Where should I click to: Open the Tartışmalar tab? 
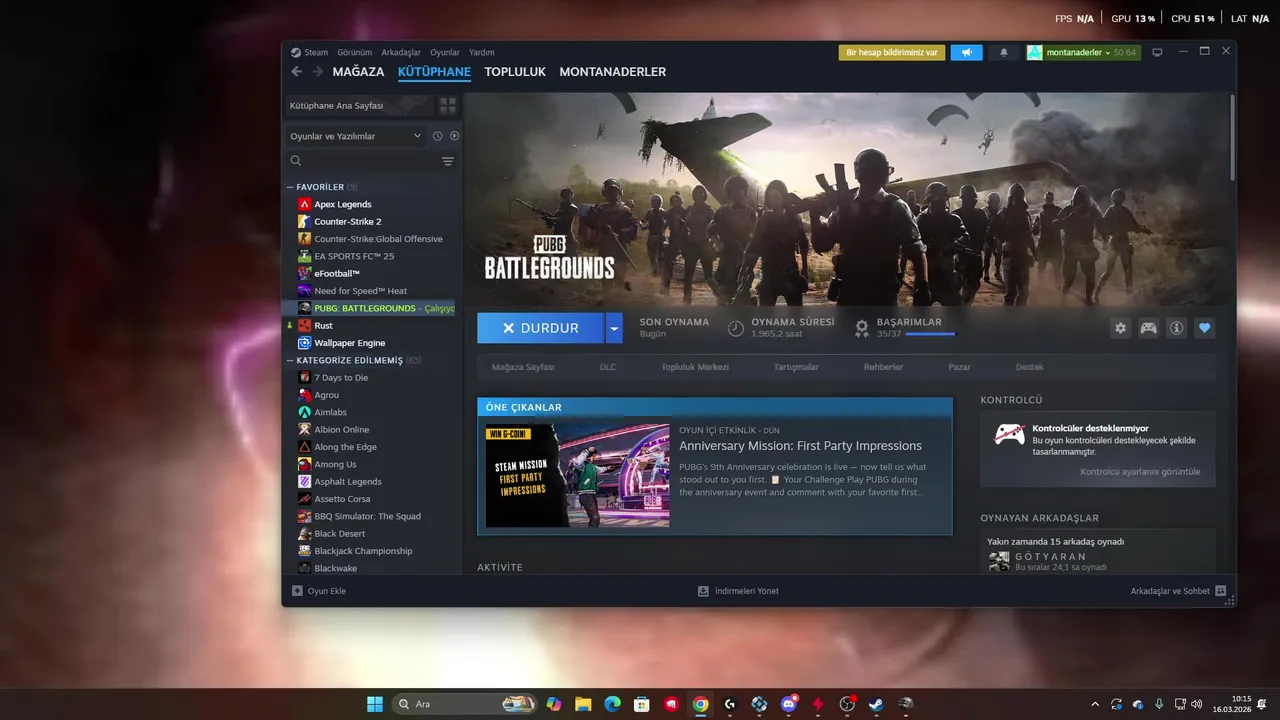point(796,367)
